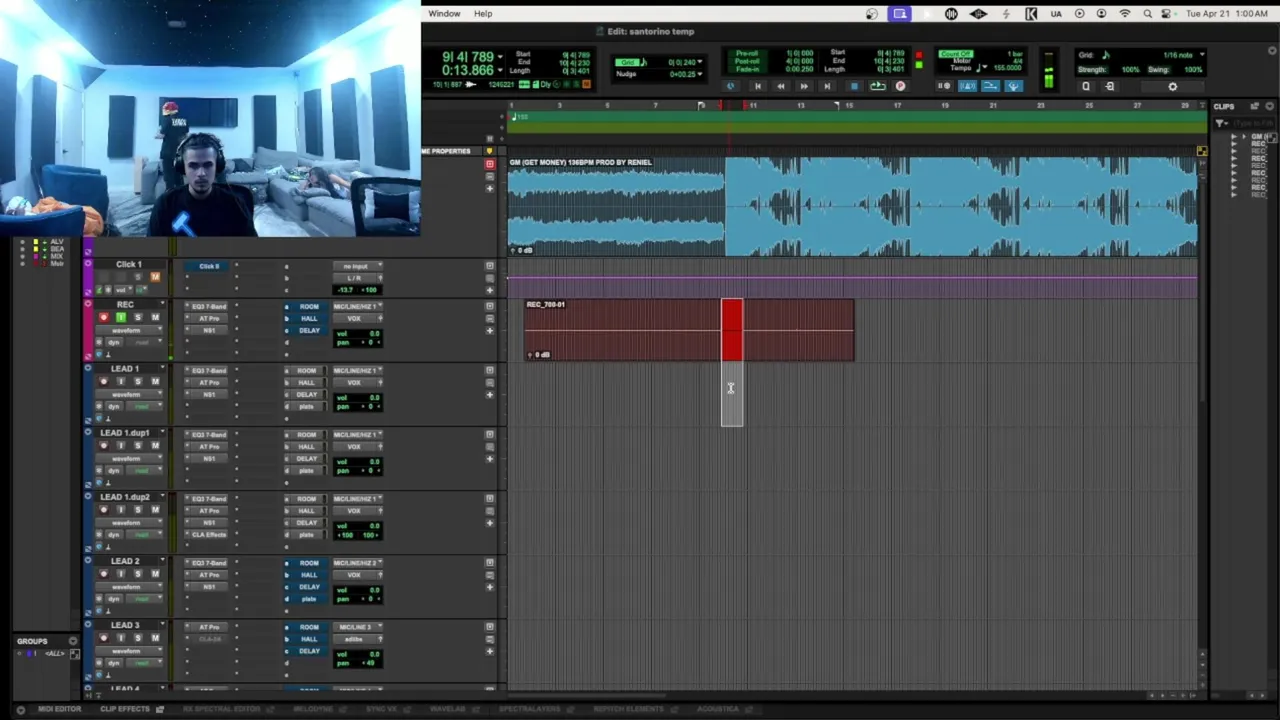Viewport: 1280px width, 720px height.
Task: Select the GM (GET MONEY) blue audio clip
Action: [852, 206]
